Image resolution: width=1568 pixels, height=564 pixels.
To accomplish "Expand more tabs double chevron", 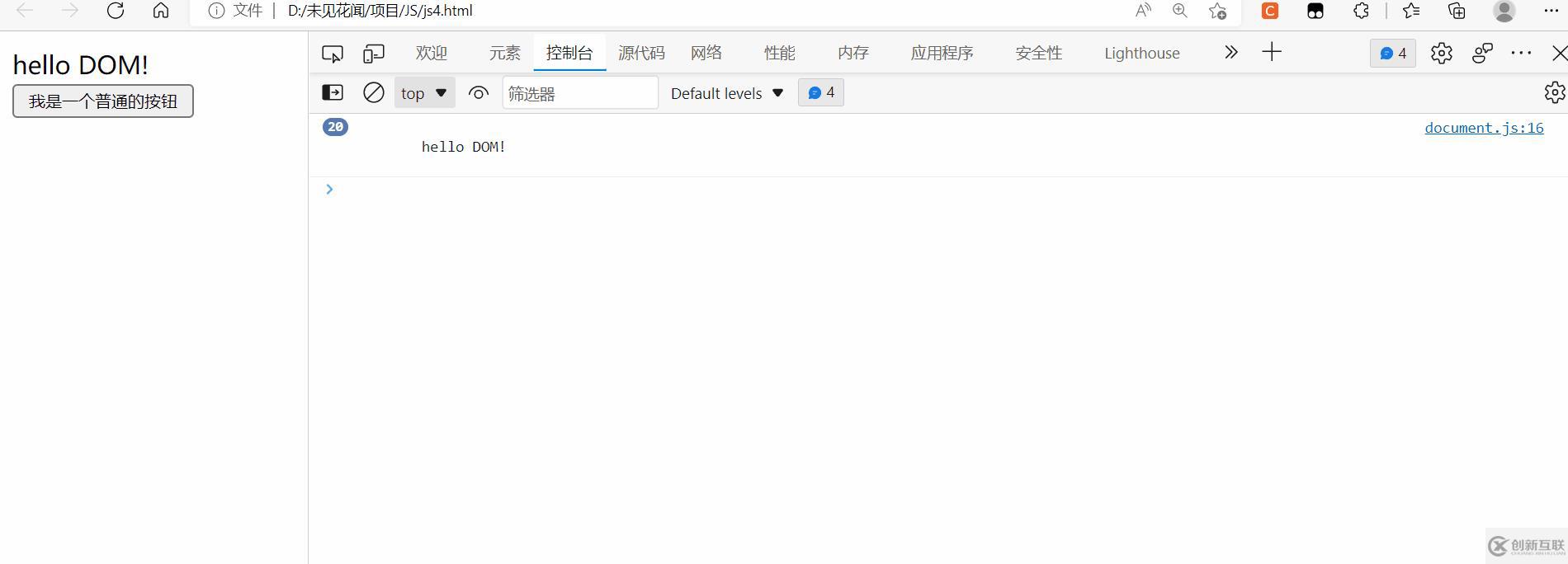I will (1231, 53).
